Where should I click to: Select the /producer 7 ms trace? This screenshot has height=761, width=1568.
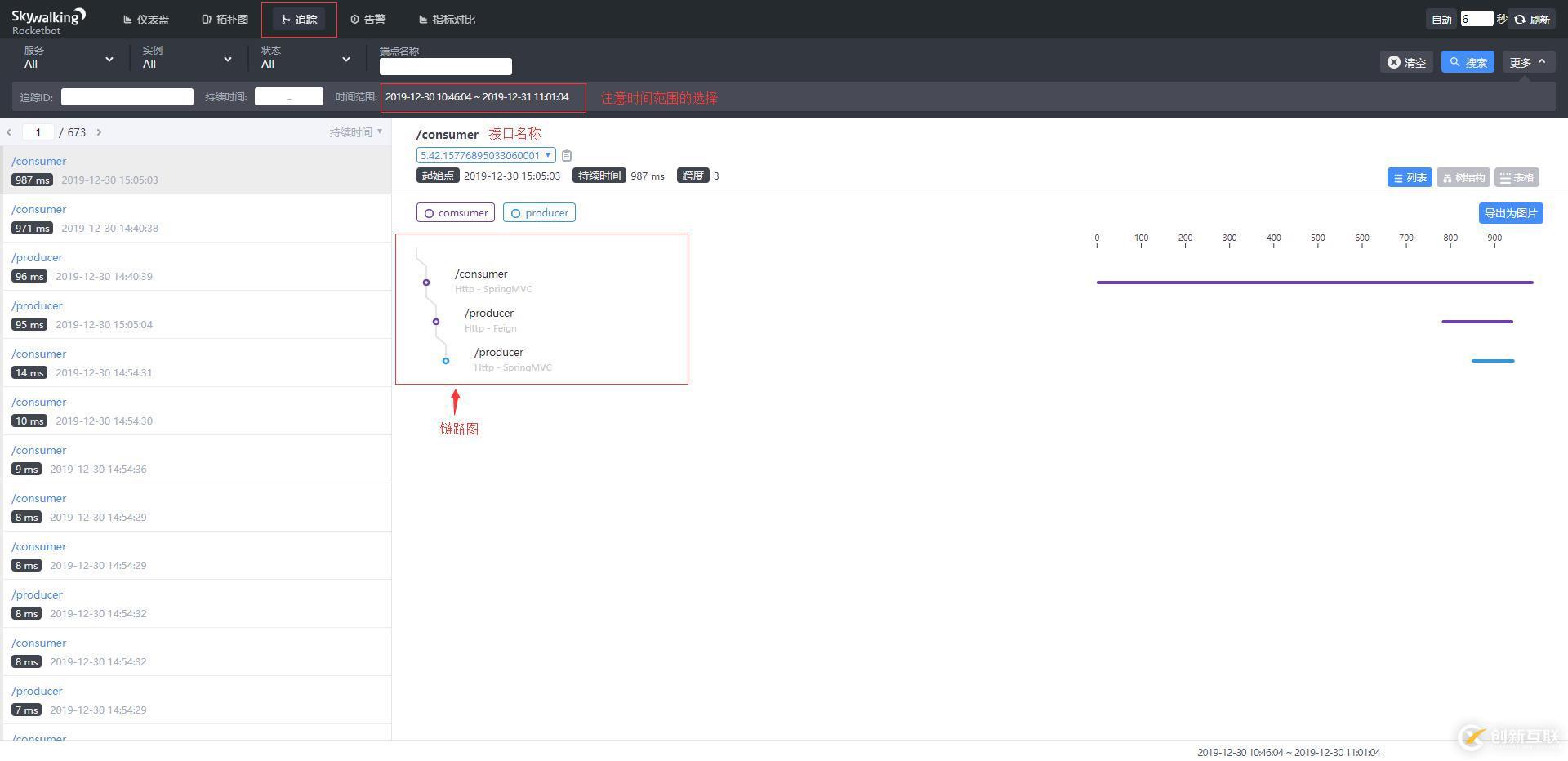point(196,700)
